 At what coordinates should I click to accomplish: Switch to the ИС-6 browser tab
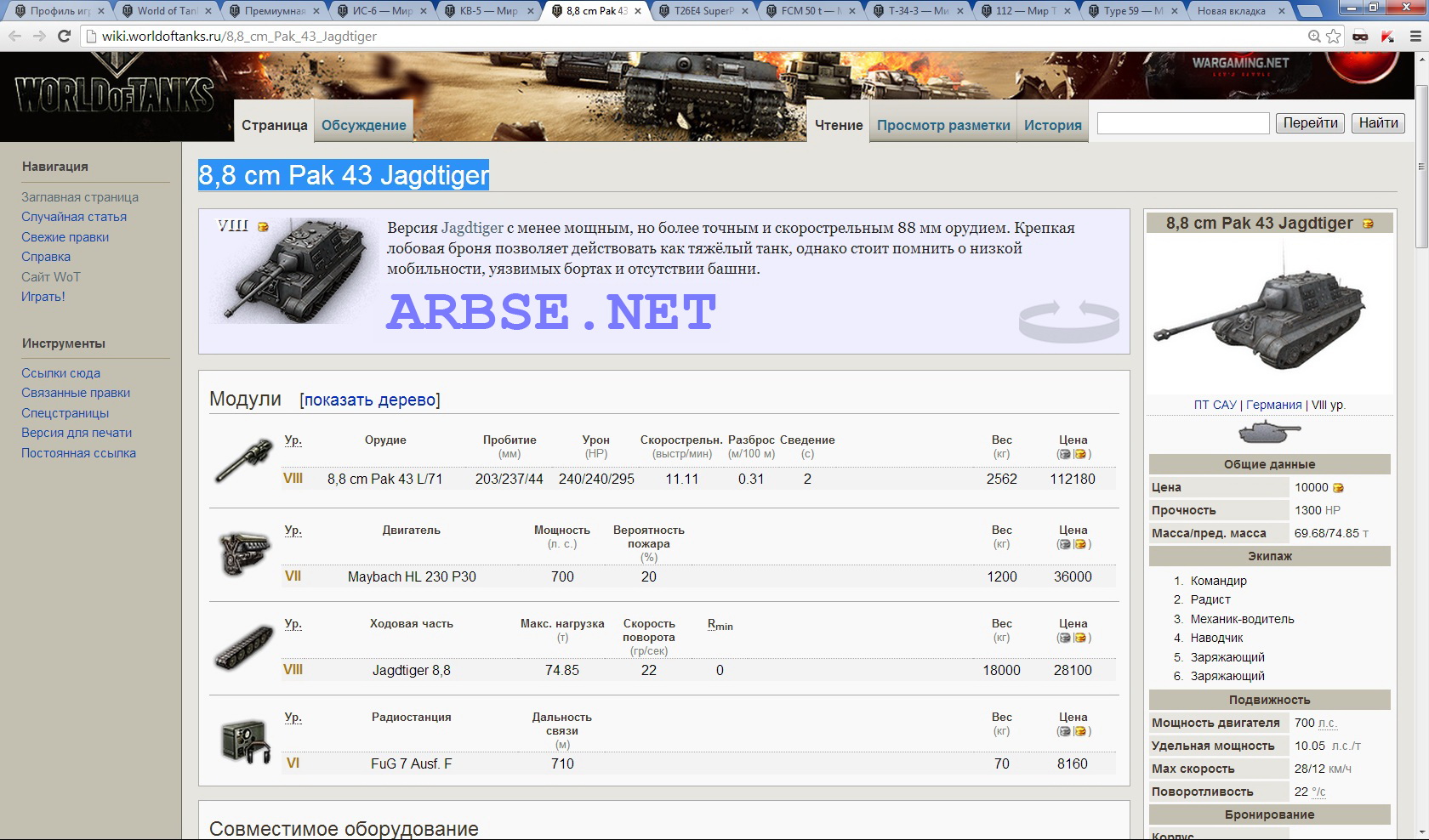point(382,11)
